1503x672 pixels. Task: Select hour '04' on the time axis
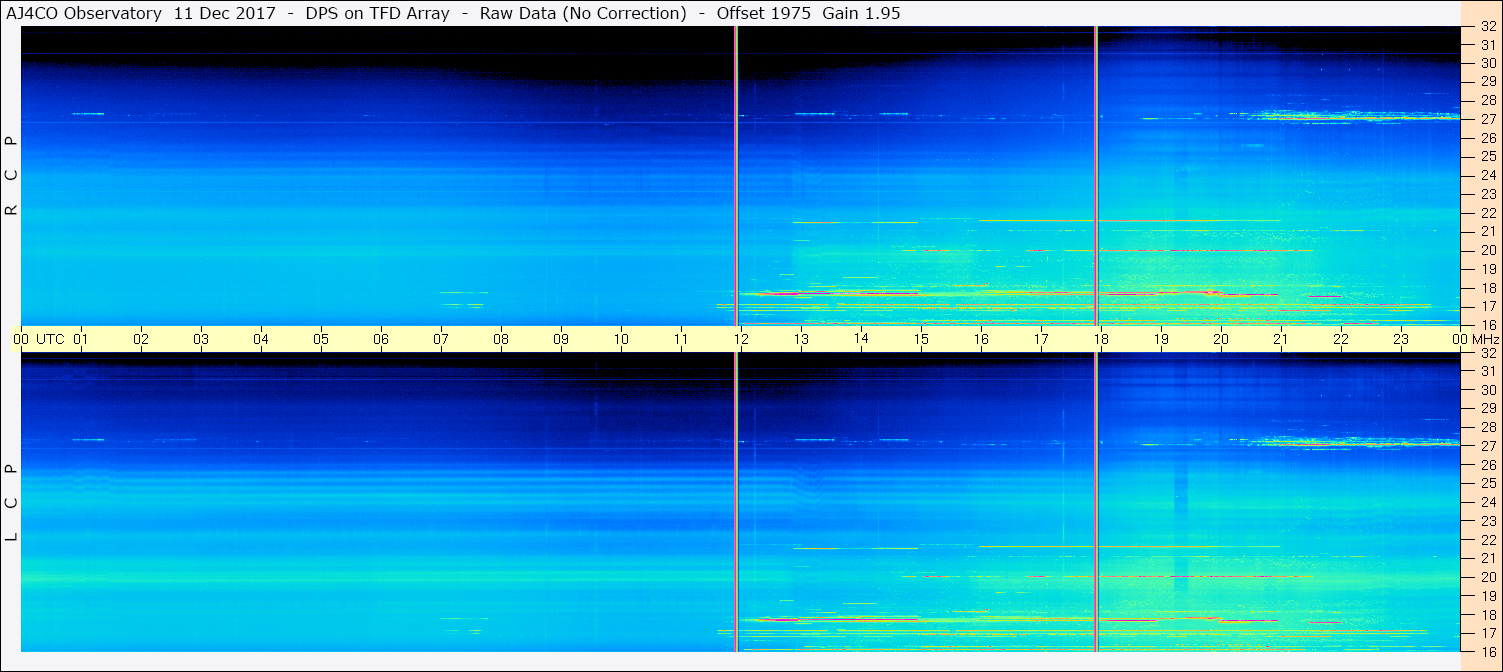261,339
